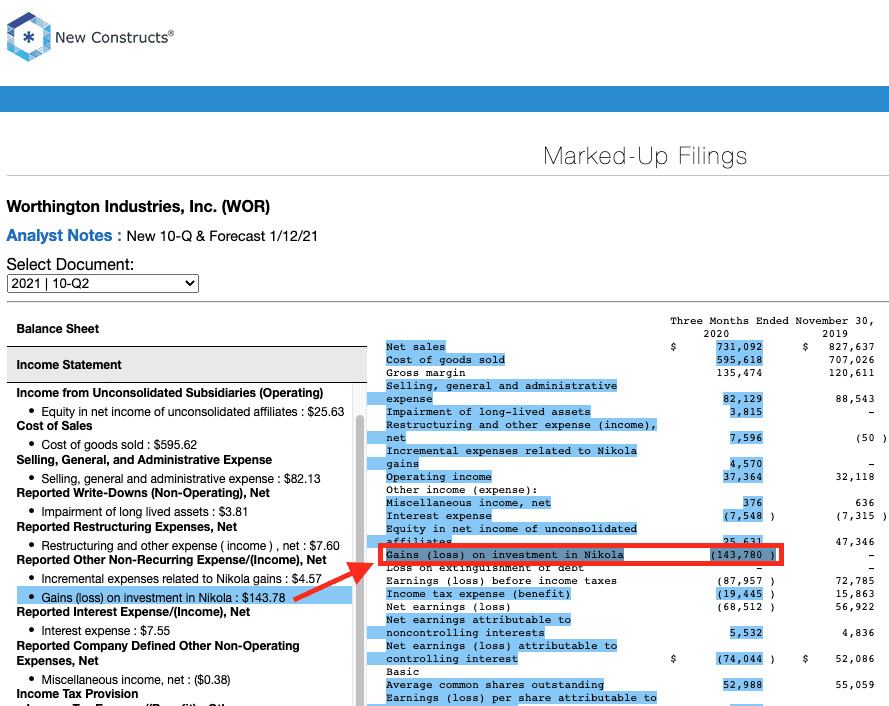Click 'Earnings (loss) before income taxes' line
Viewport: 889px width, 706px height.
501,581
